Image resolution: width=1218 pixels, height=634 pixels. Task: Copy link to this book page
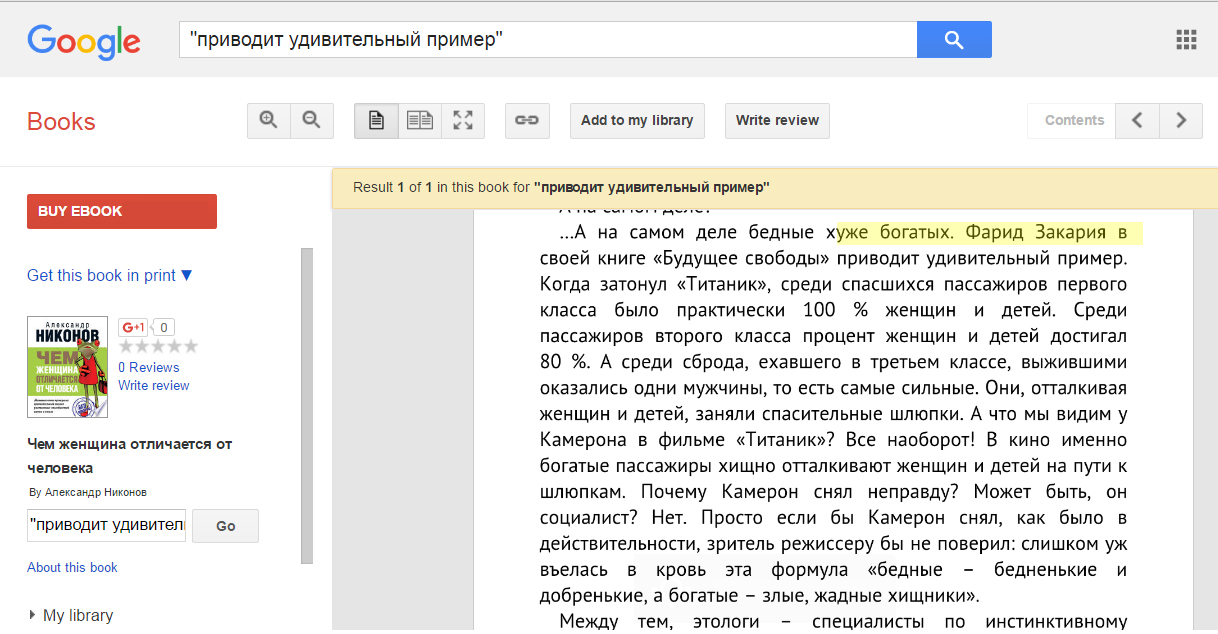pyautogui.click(x=527, y=121)
